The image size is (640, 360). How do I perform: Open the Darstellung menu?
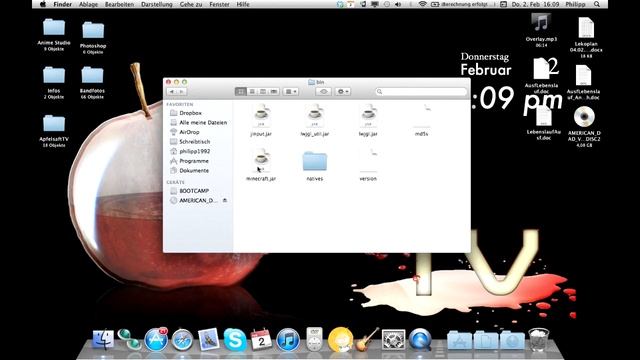pyautogui.click(x=157, y=4)
